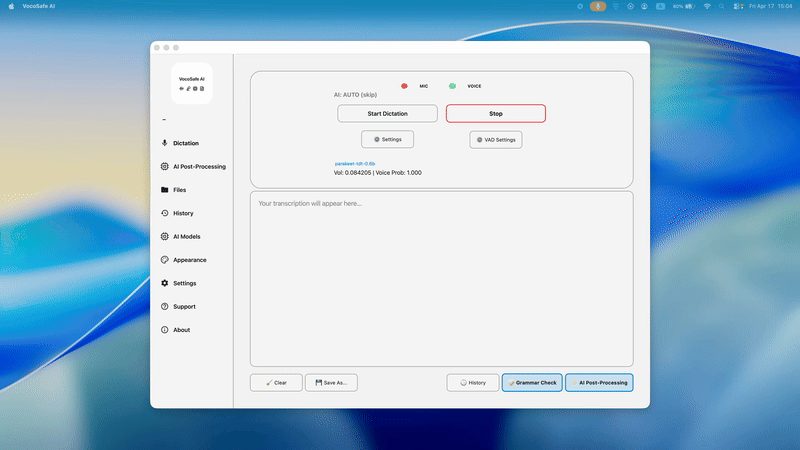The height and width of the screenshot is (450, 800).
Task: Open History from the sidebar
Action: tap(177, 213)
